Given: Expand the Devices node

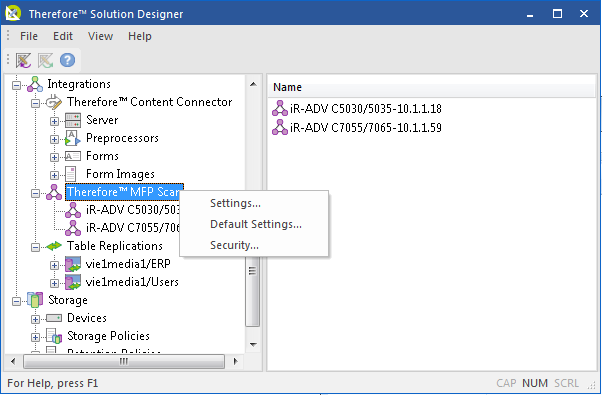Looking at the screenshot, I should pos(35,319).
